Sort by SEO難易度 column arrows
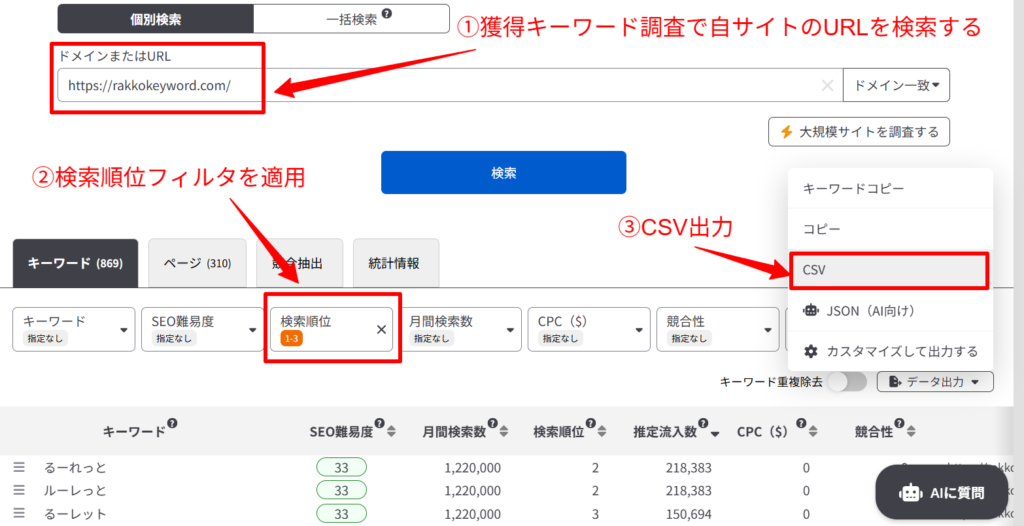This screenshot has height=526, width=1024. tap(391, 432)
